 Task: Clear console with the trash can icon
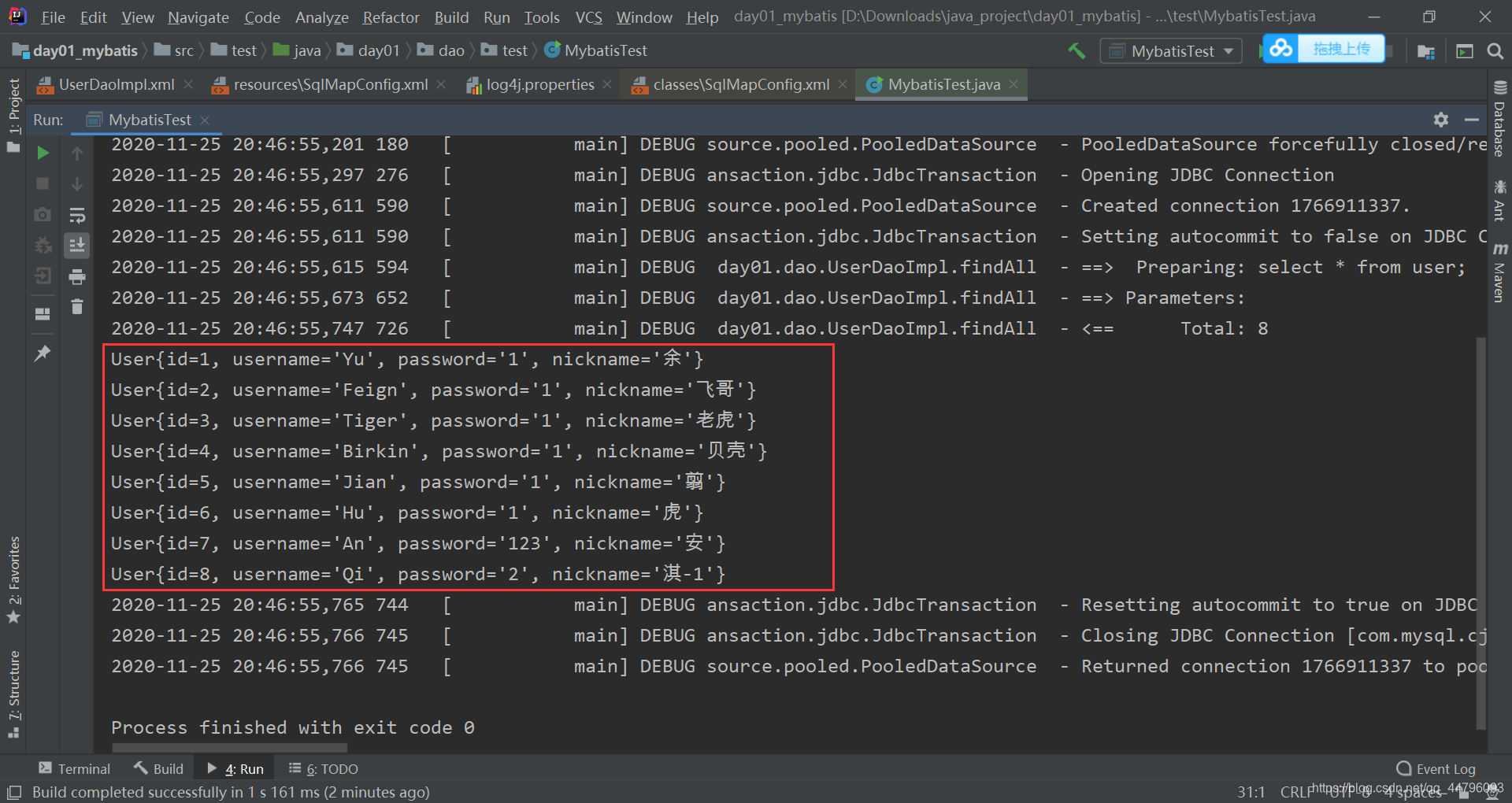point(77,306)
